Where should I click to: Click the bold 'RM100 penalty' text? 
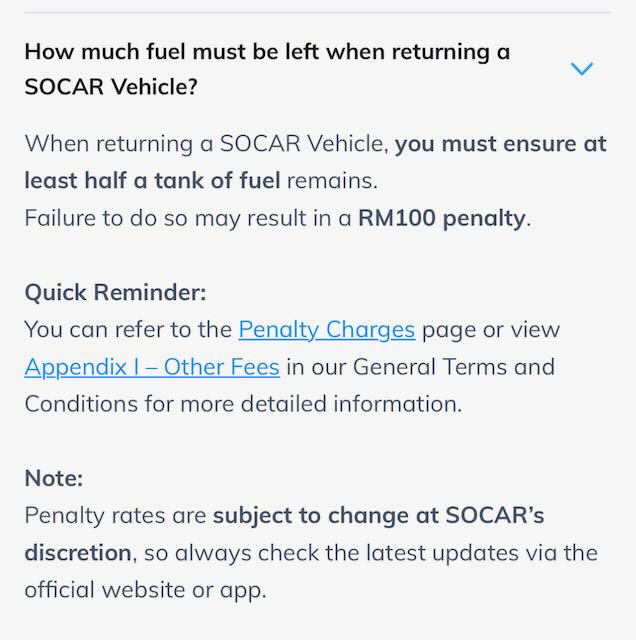[x=441, y=218]
